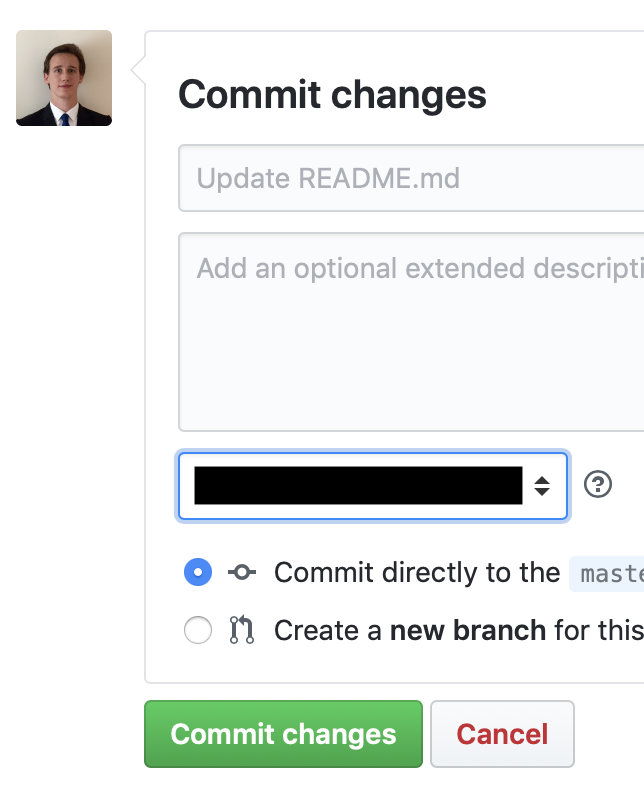Click the user profile avatar picture

coord(63,78)
